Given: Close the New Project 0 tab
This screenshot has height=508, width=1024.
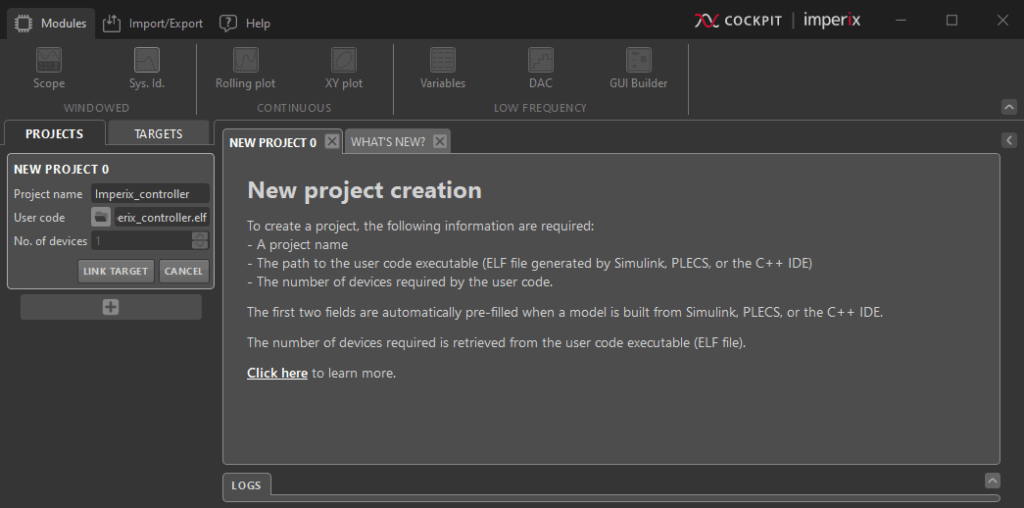Looking at the screenshot, I should coord(332,142).
